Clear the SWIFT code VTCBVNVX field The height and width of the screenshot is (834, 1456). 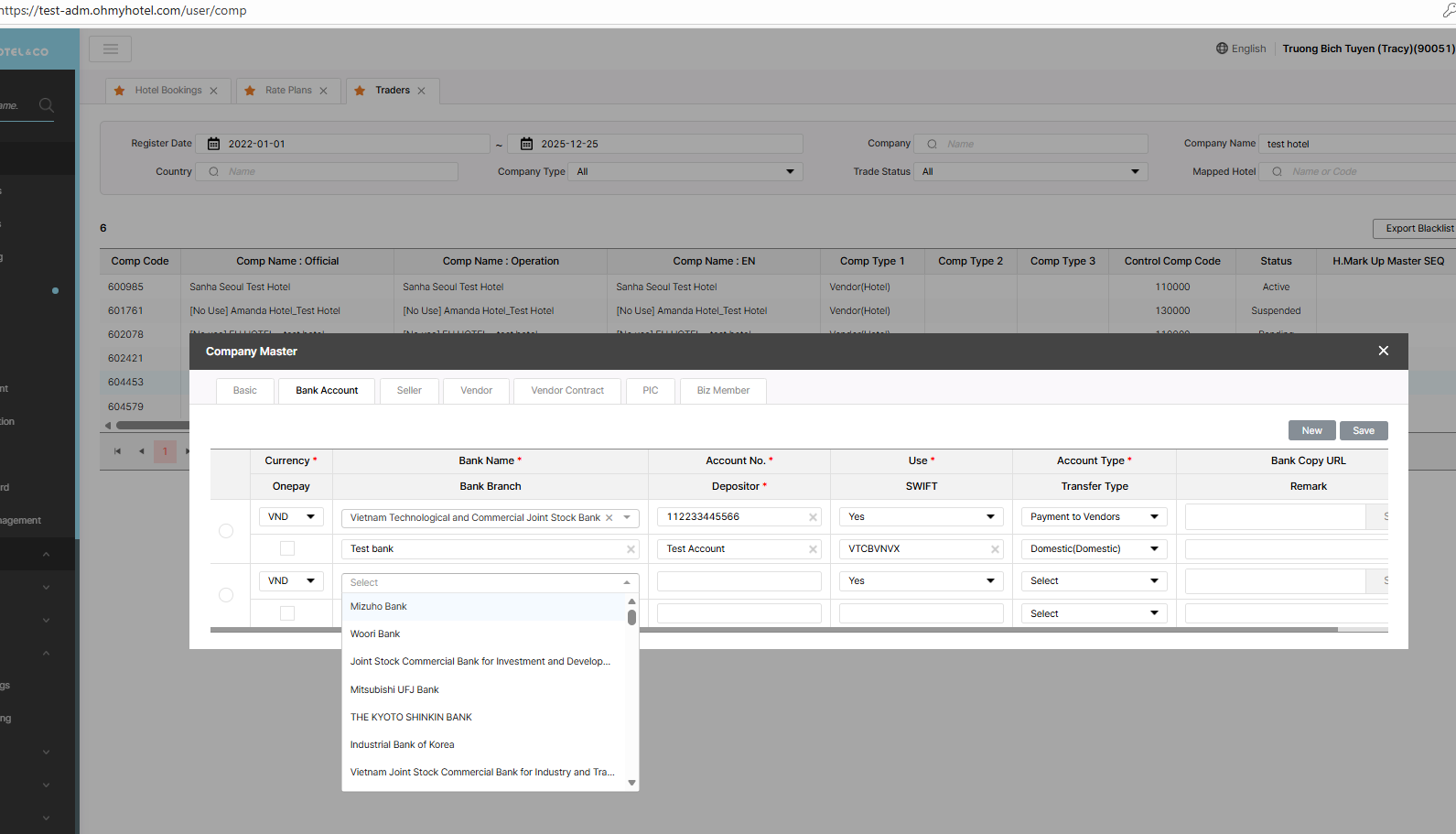tap(995, 549)
